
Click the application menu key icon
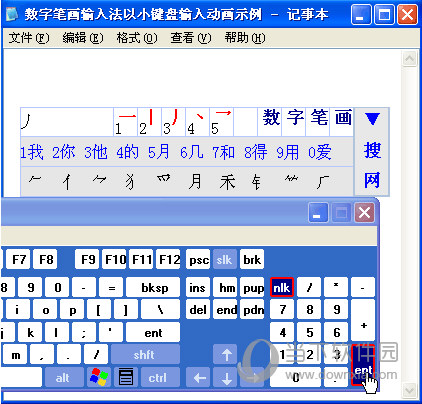click(x=126, y=377)
